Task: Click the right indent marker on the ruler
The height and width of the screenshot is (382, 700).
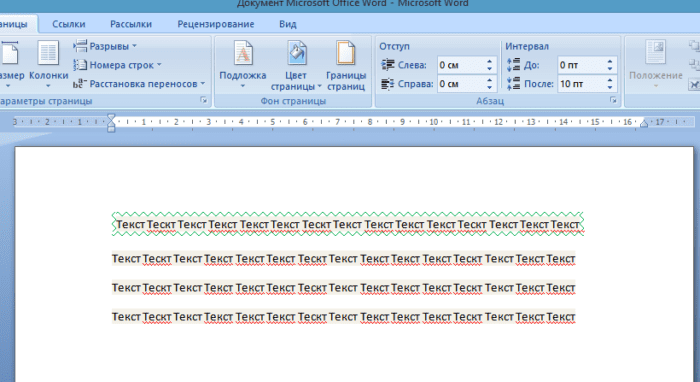Action: tap(644, 124)
